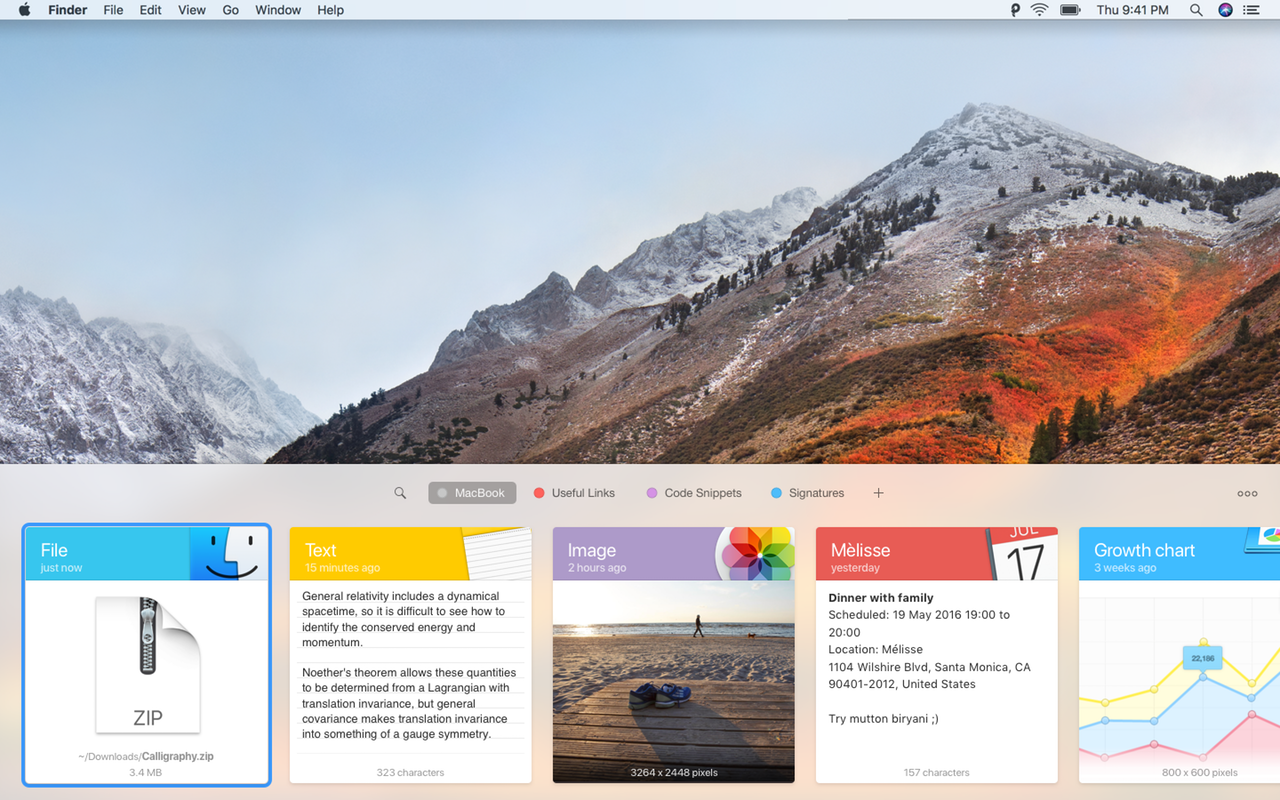Switch to the Code Snippets pinboard

pos(694,493)
